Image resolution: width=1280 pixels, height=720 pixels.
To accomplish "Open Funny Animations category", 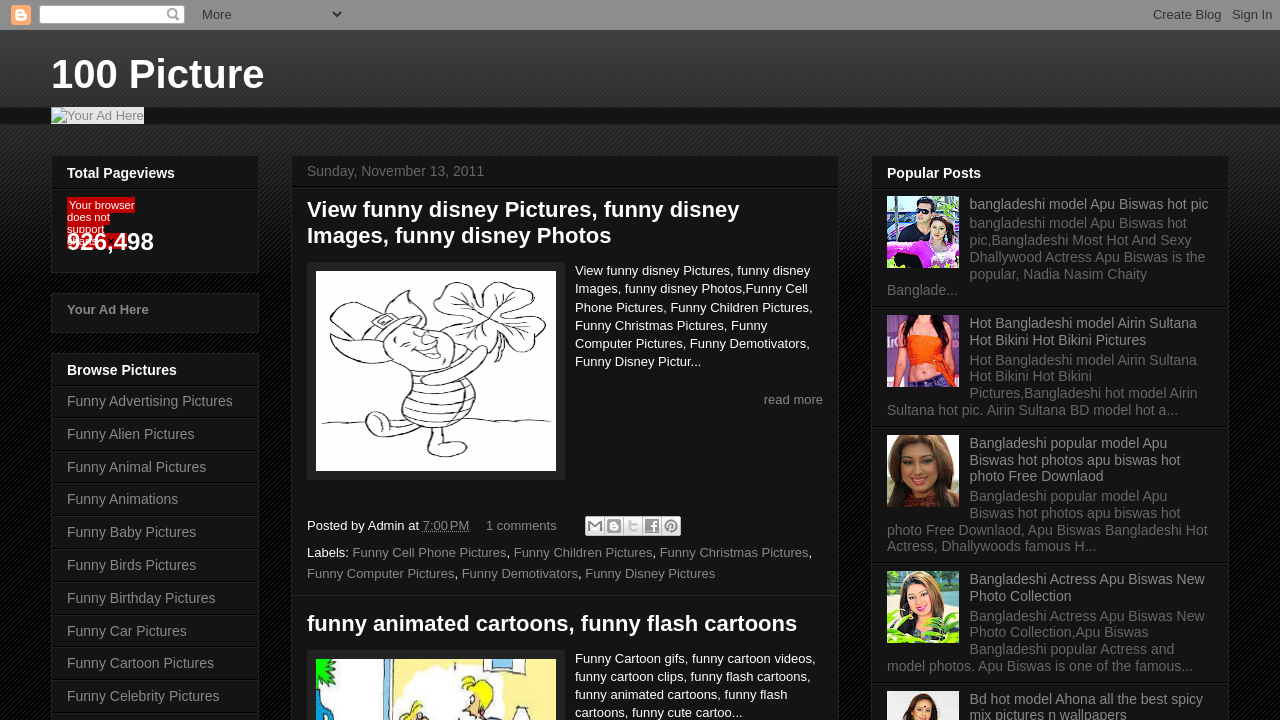I will [123, 499].
